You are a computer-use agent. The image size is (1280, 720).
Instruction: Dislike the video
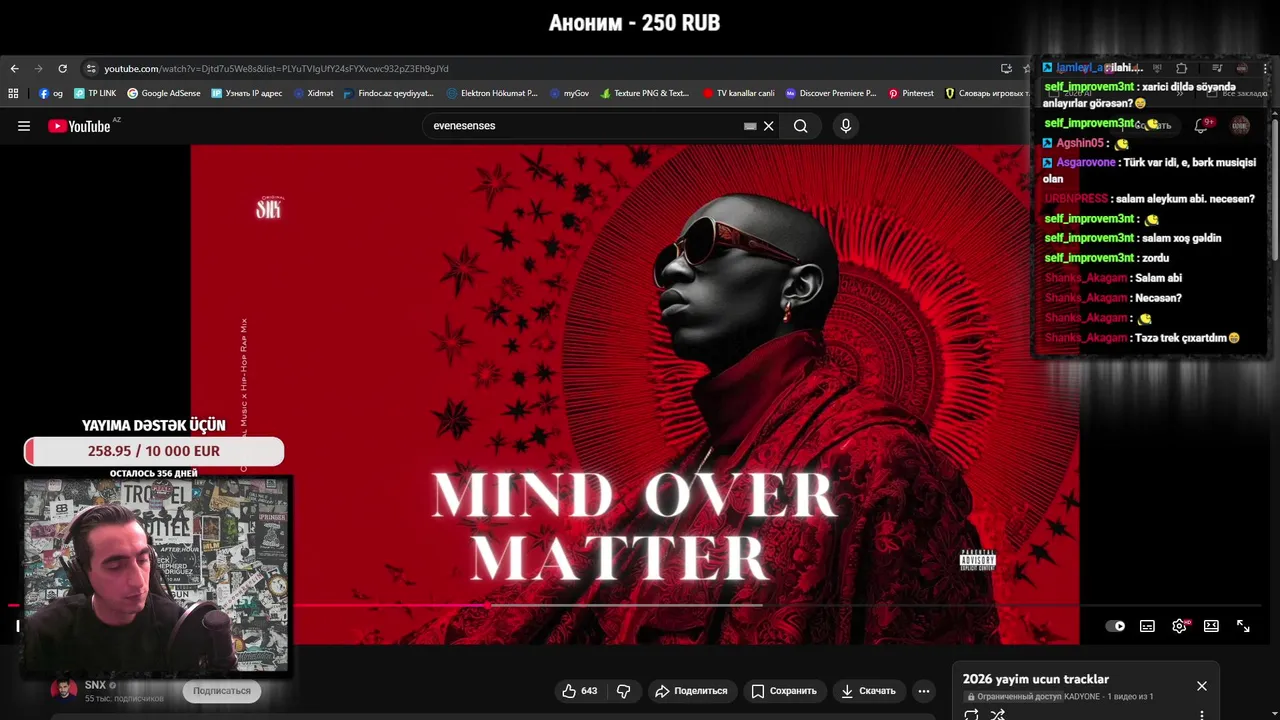623,691
